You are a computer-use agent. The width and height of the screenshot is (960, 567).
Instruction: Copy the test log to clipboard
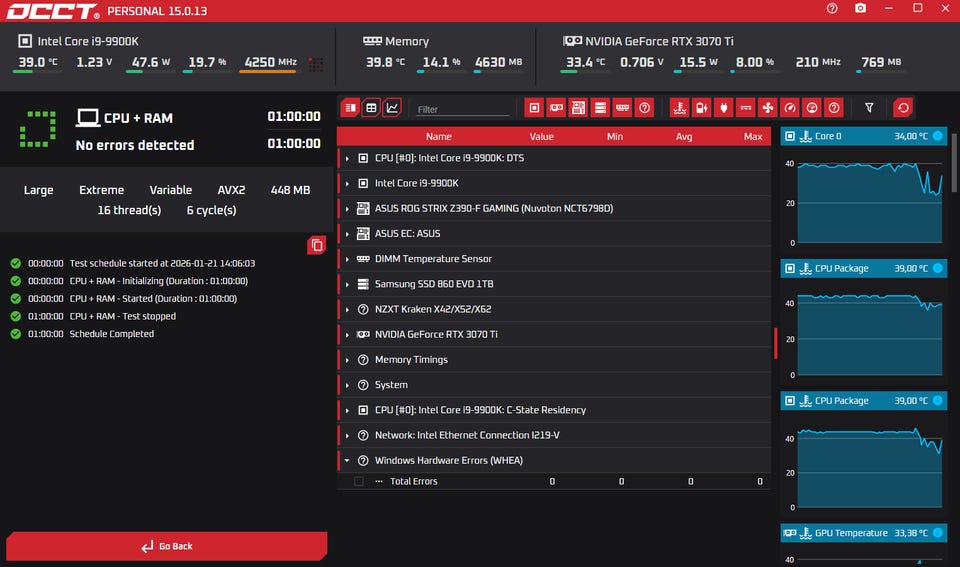[x=317, y=245]
